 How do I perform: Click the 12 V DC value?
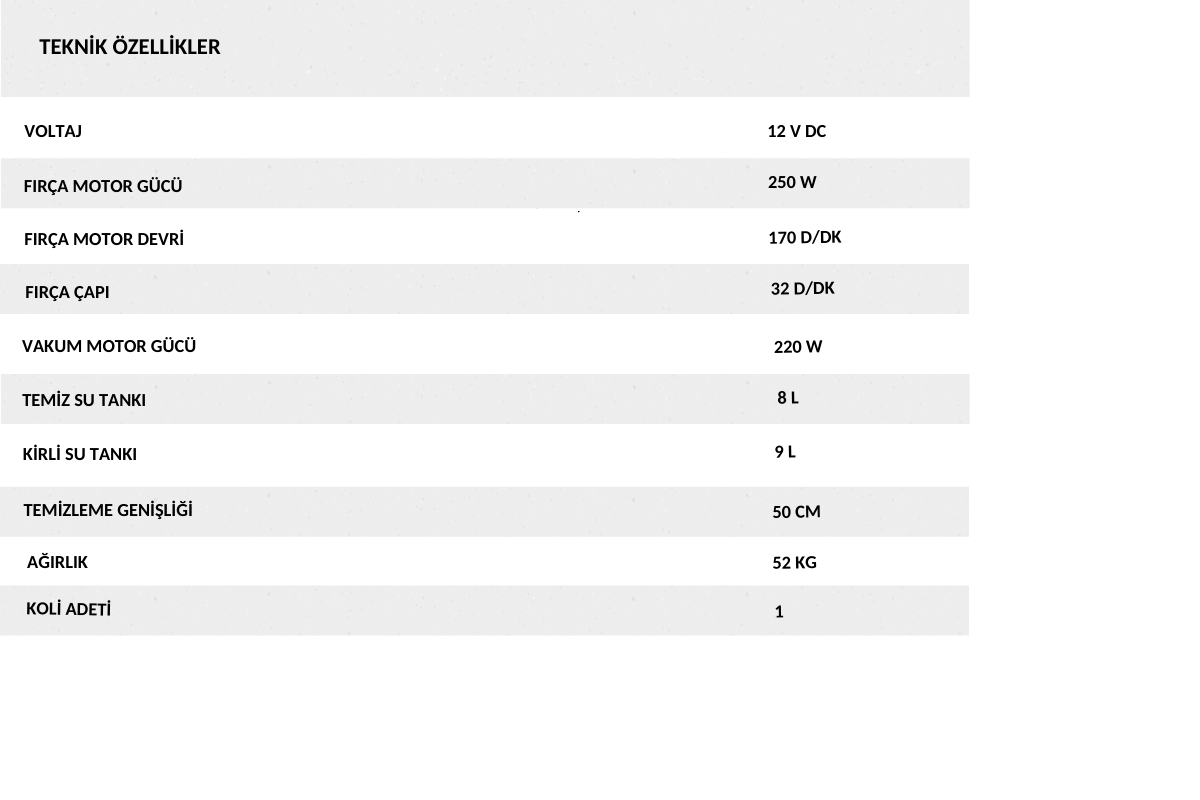[x=797, y=131]
